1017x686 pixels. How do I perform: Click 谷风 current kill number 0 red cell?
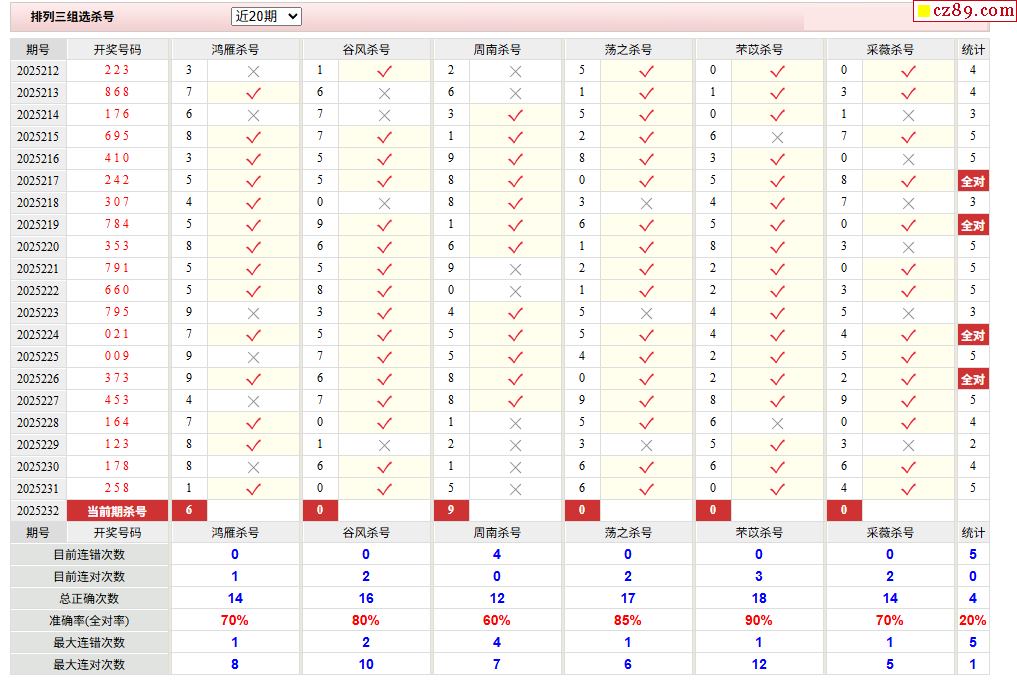[320, 510]
